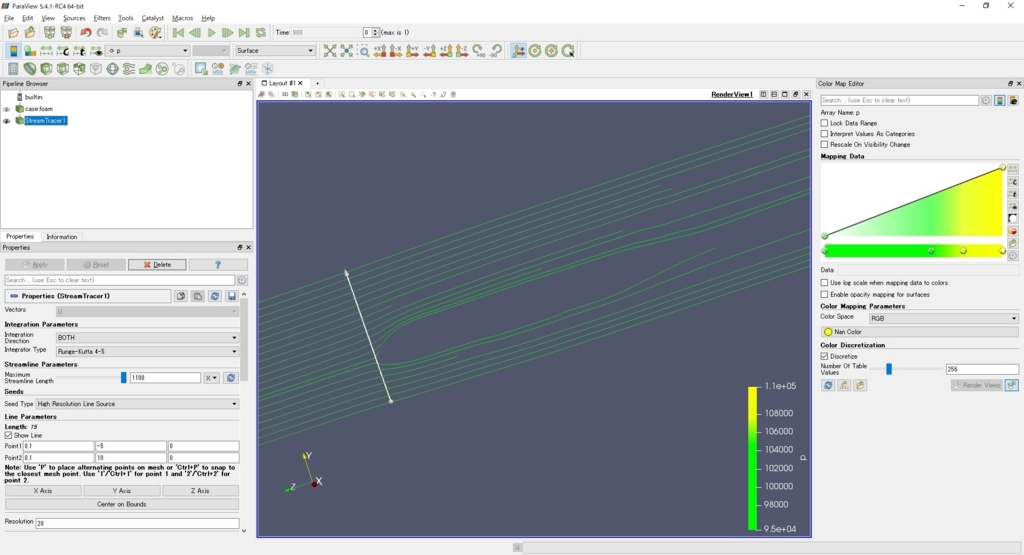Check Rescale On Visibility Change
This screenshot has height=555, width=1024.
click(824, 144)
